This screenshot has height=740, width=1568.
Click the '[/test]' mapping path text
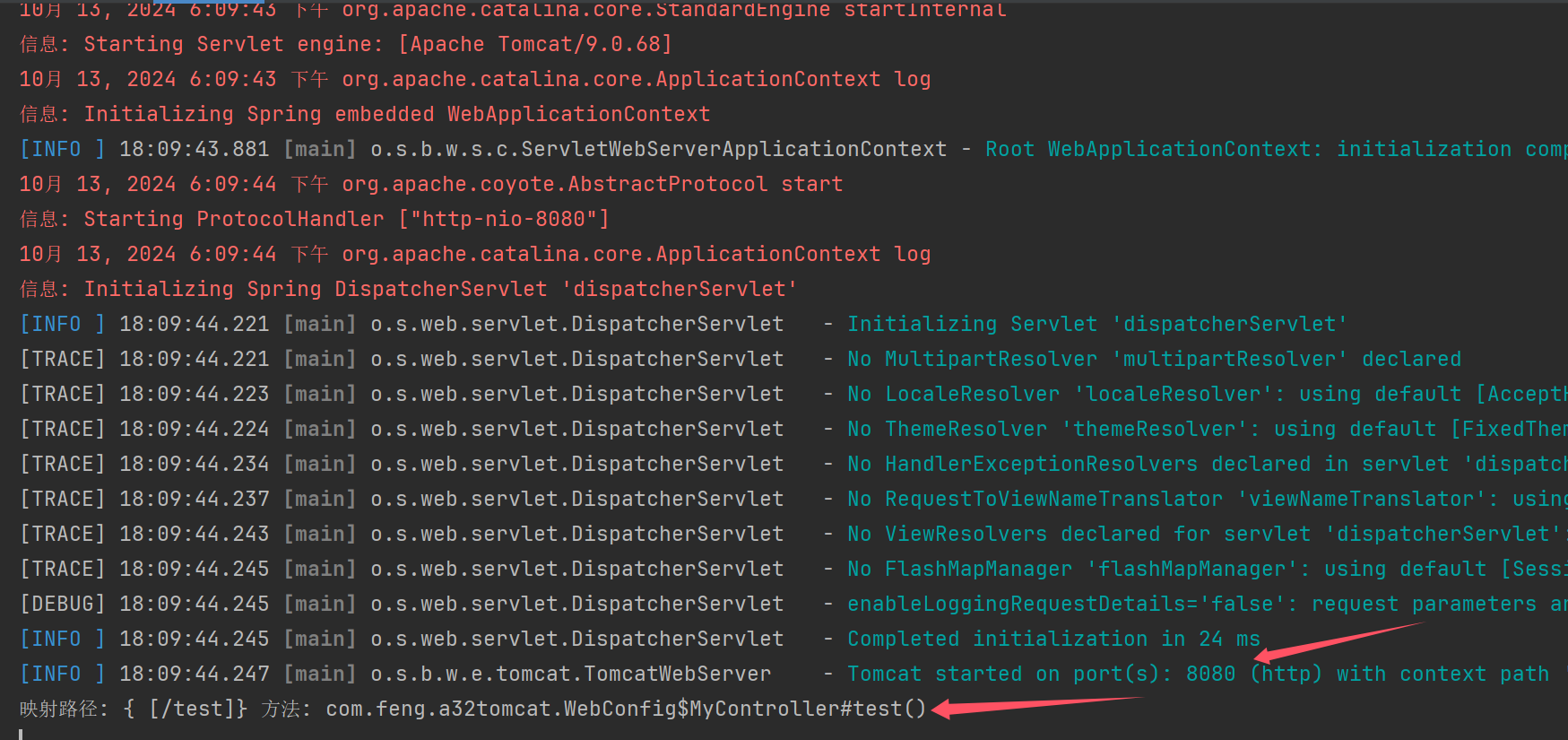tap(192, 709)
